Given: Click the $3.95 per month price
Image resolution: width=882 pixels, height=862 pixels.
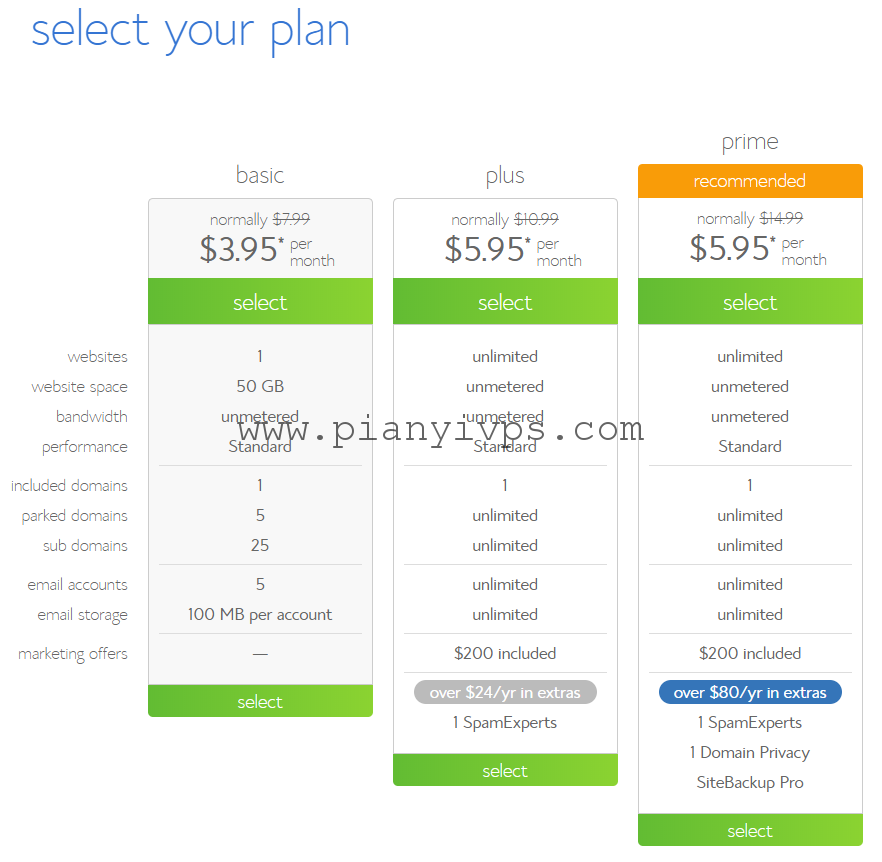Looking at the screenshot, I should click(x=267, y=249).
